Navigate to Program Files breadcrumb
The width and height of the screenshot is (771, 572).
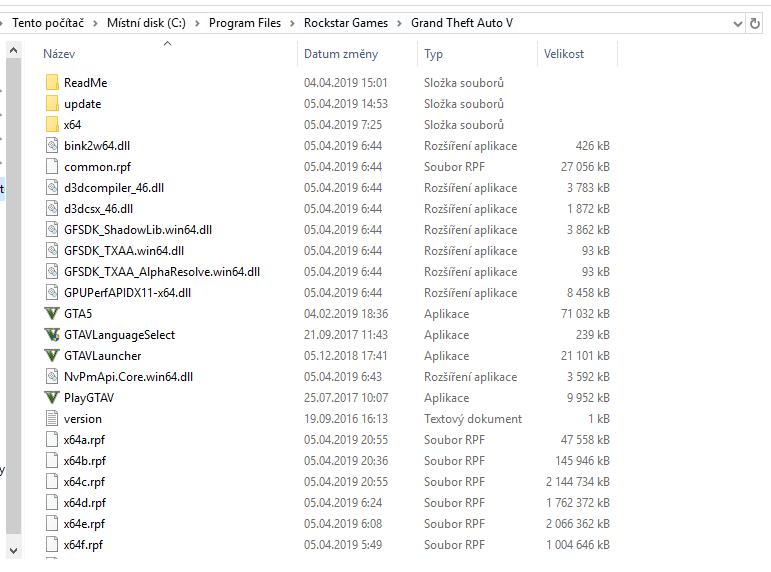(x=245, y=23)
